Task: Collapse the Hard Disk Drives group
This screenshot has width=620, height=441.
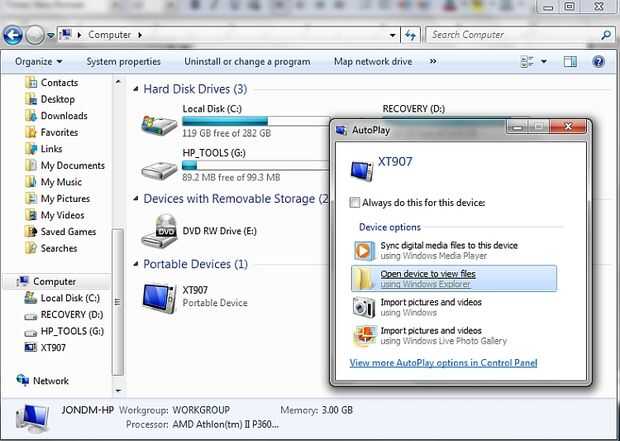Action: 136,89
